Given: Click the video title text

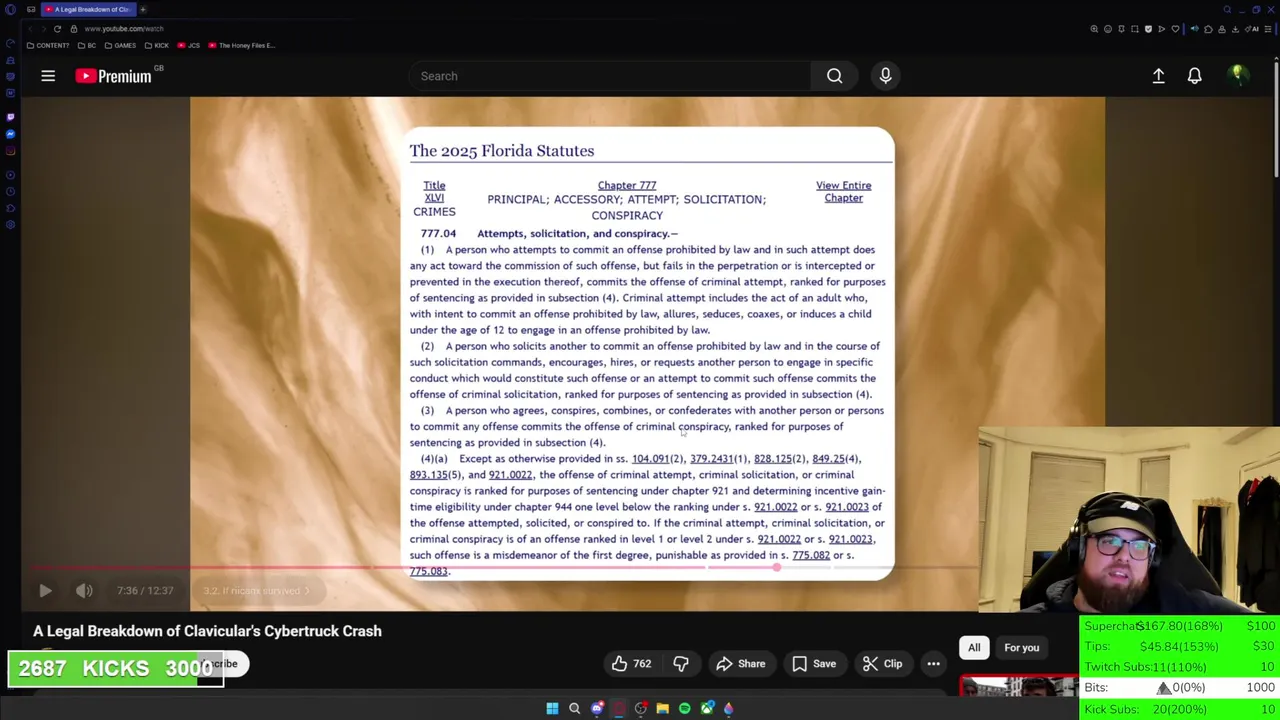Looking at the screenshot, I should pyautogui.click(x=207, y=631).
